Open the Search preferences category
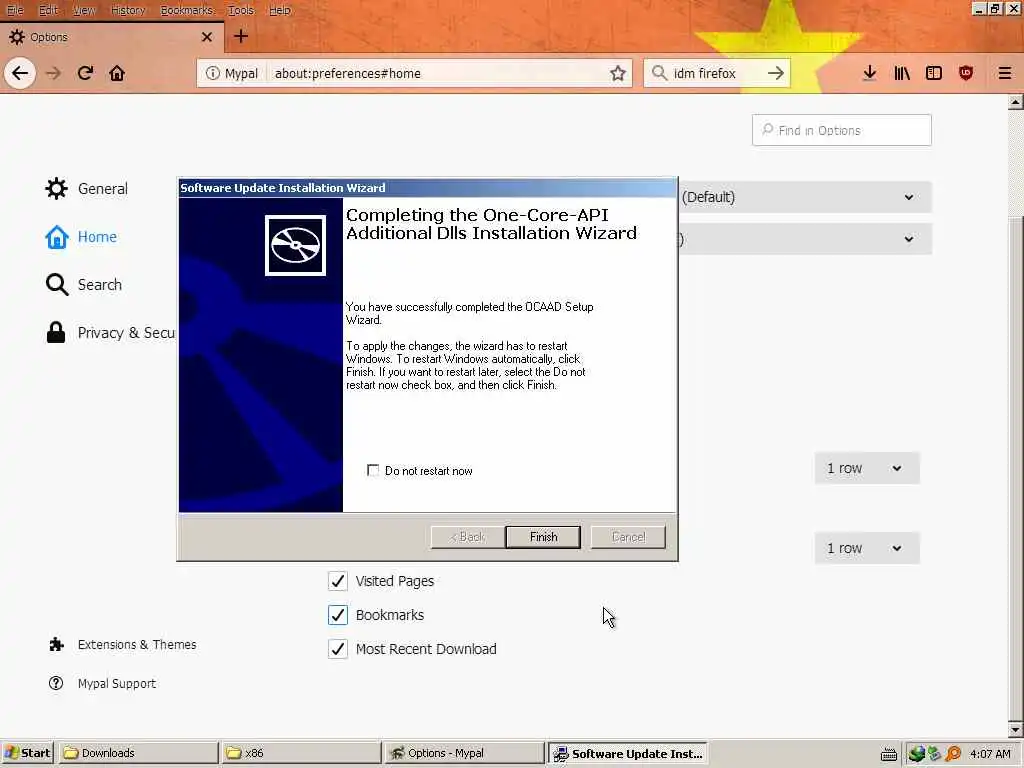Image resolution: width=1024 pixels, height=768 pixels. point(84,285)
